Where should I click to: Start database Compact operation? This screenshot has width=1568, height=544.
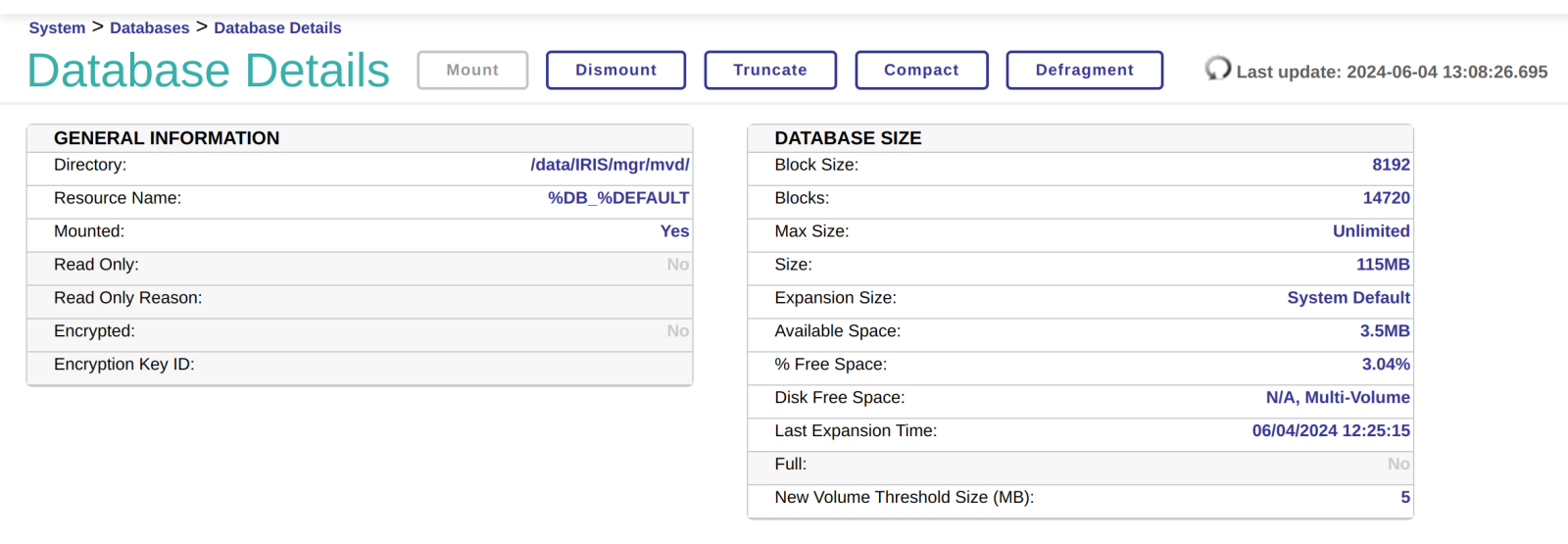[921, 71]
